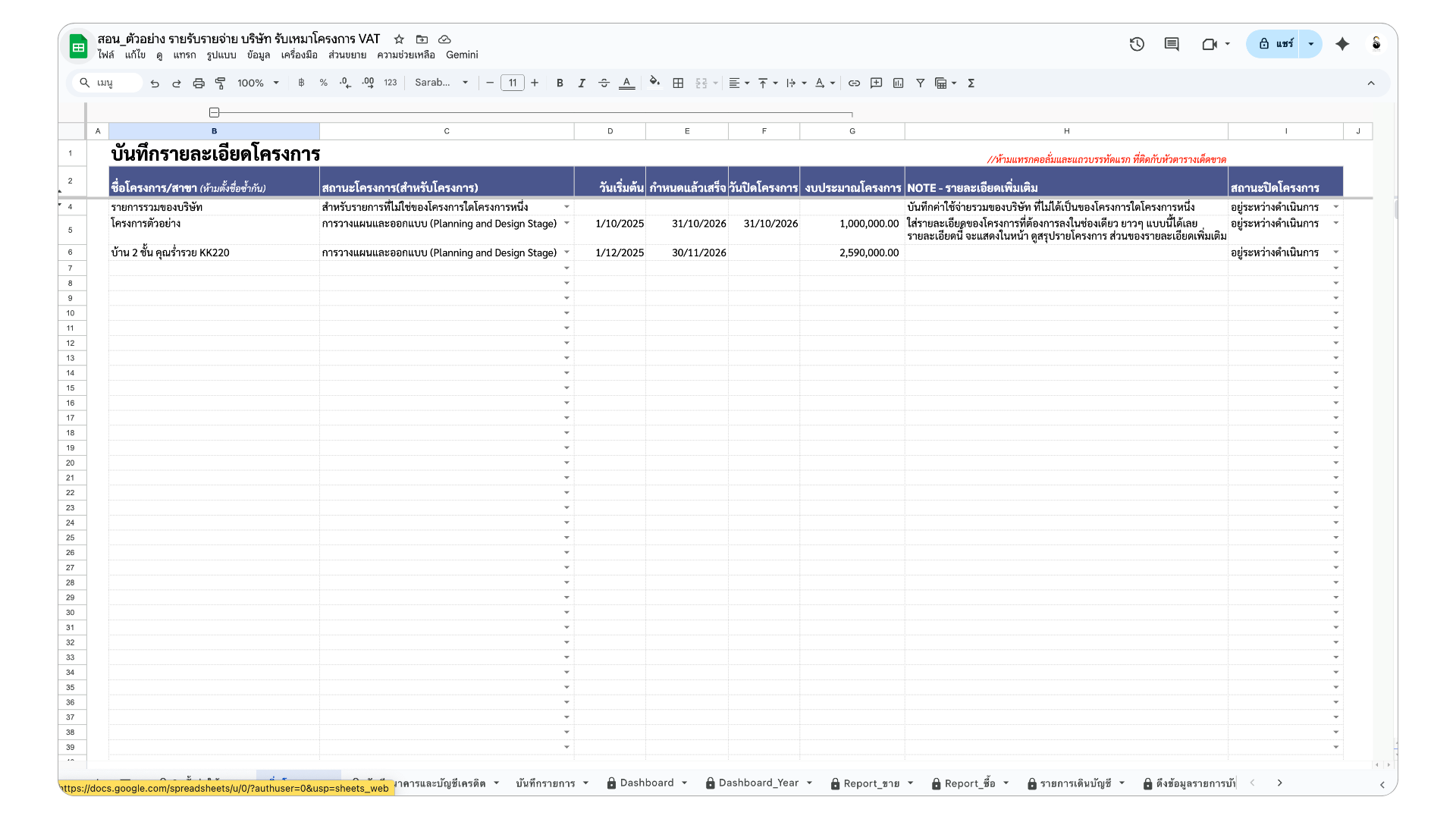This screenshot has width=1456, height=819.
Task: Collapse the toolbar with the up chevron
Action: pyautogui.click(x=1371, y=83)
